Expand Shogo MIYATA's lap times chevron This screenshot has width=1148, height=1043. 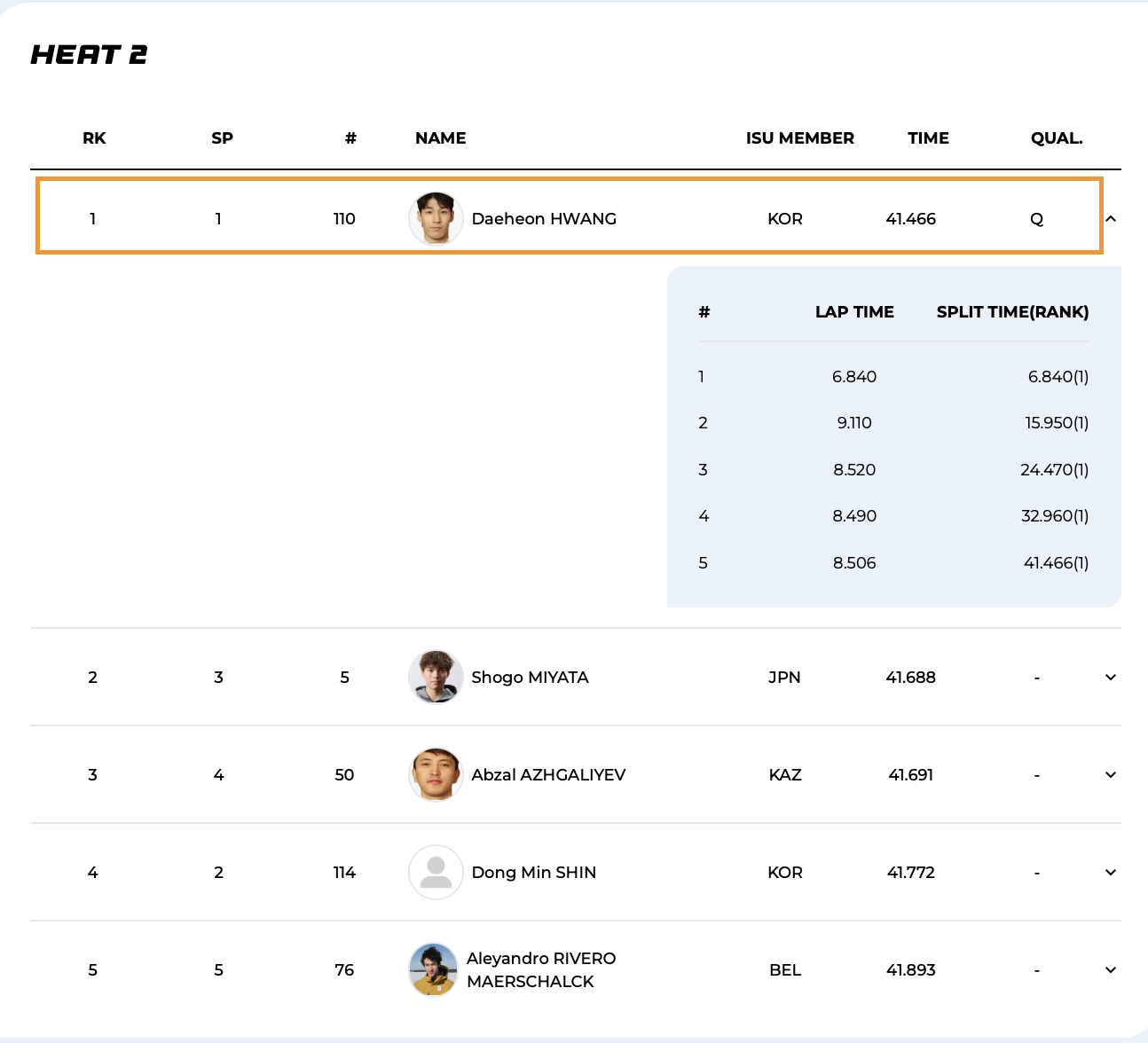[1111, 678]
